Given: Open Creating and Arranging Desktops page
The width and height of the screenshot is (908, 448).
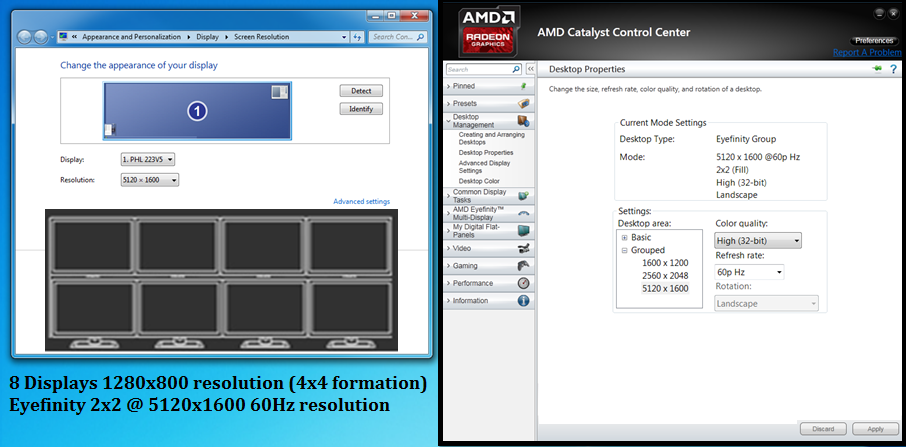Looking at the screenshot, I should click(x=491, y=138).
